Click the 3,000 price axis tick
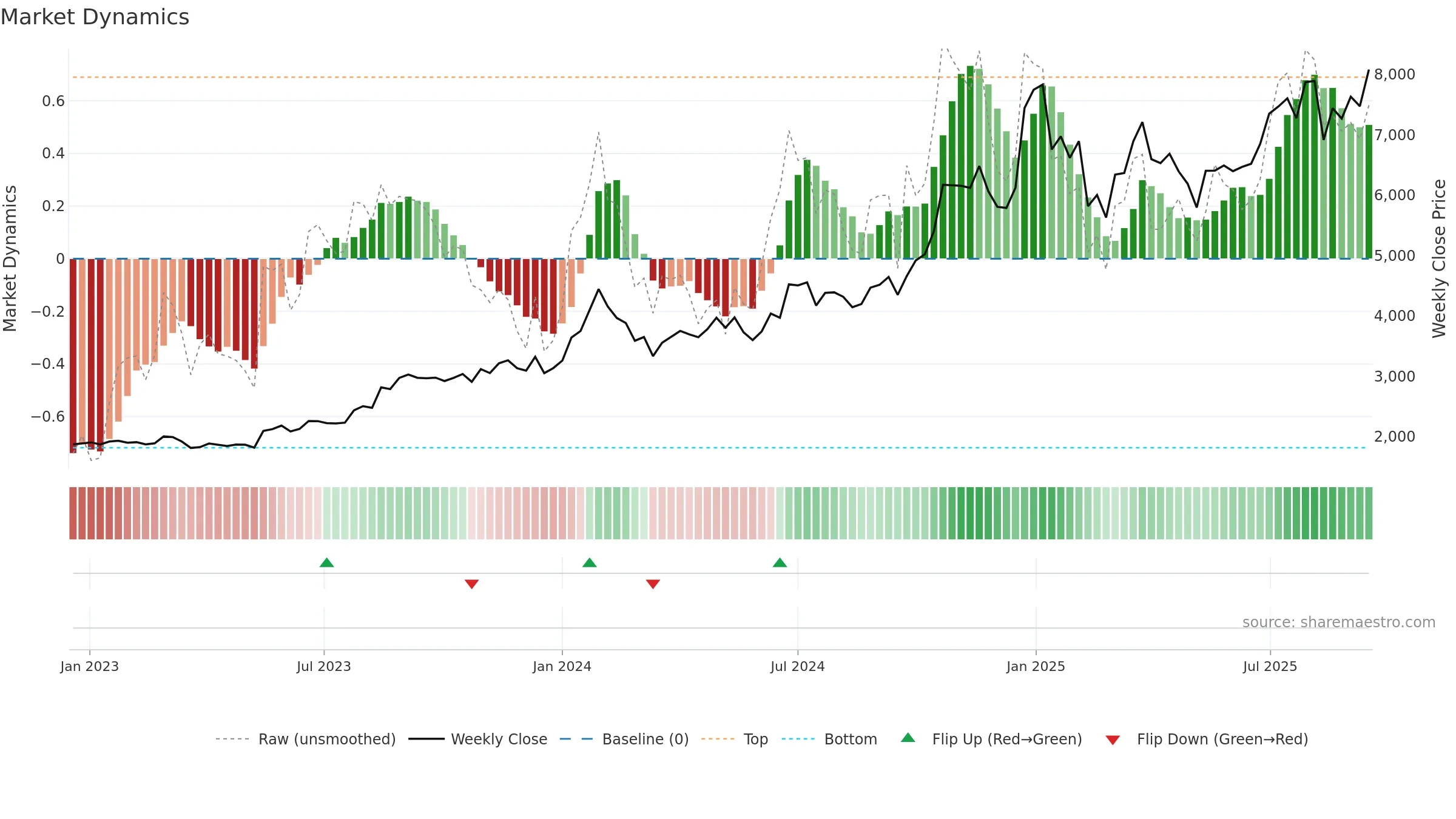 click(x=1395, y=376)
